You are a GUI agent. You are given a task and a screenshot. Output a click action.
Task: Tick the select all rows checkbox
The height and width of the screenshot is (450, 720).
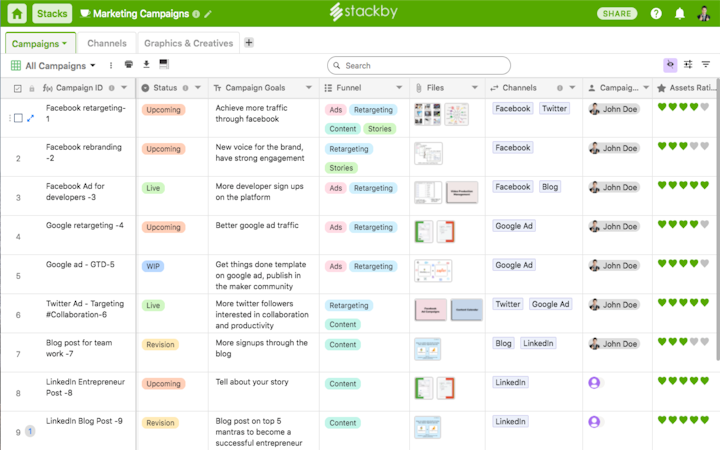point(17,88)
